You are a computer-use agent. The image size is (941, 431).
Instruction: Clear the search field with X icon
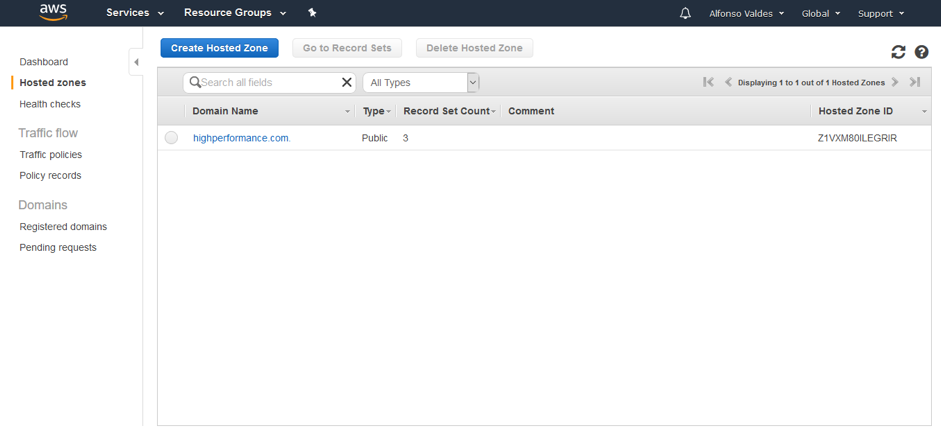[347, 83]
